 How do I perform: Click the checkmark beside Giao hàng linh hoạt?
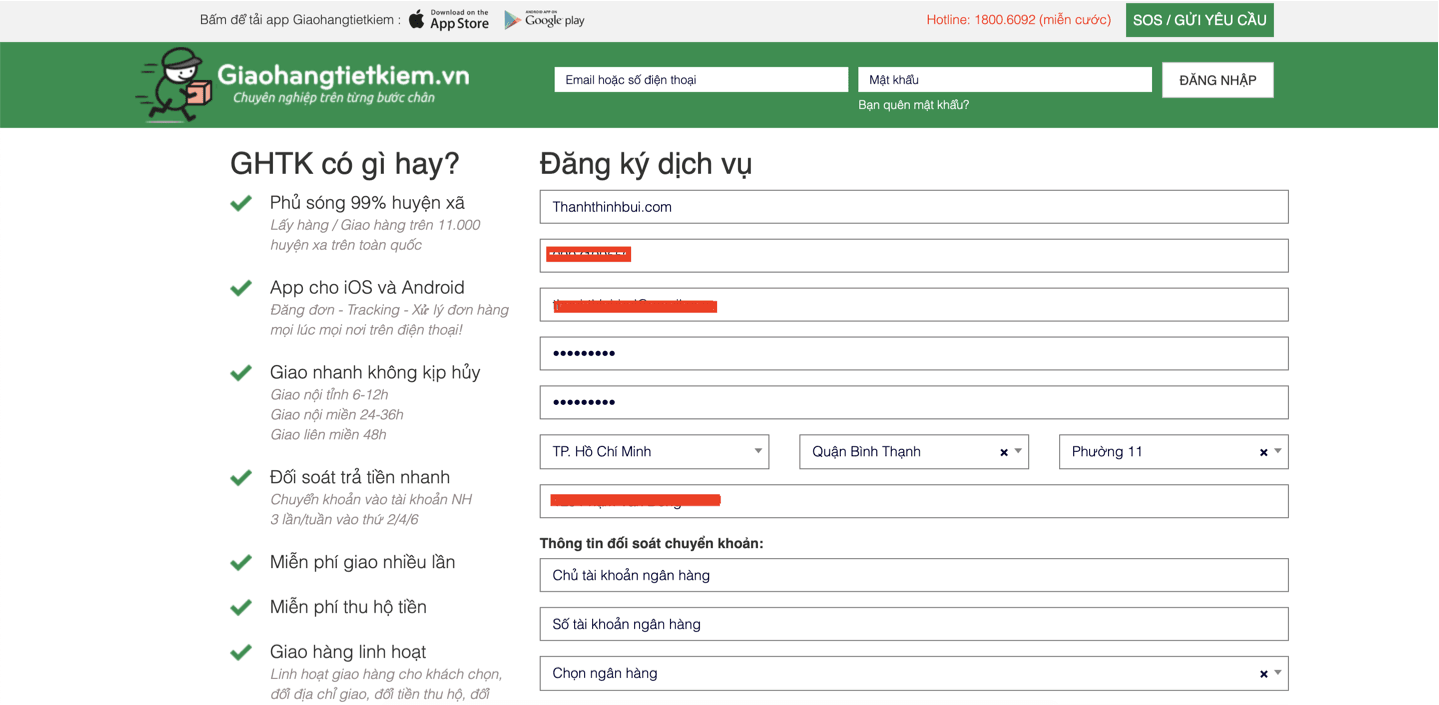pos(241,653)
